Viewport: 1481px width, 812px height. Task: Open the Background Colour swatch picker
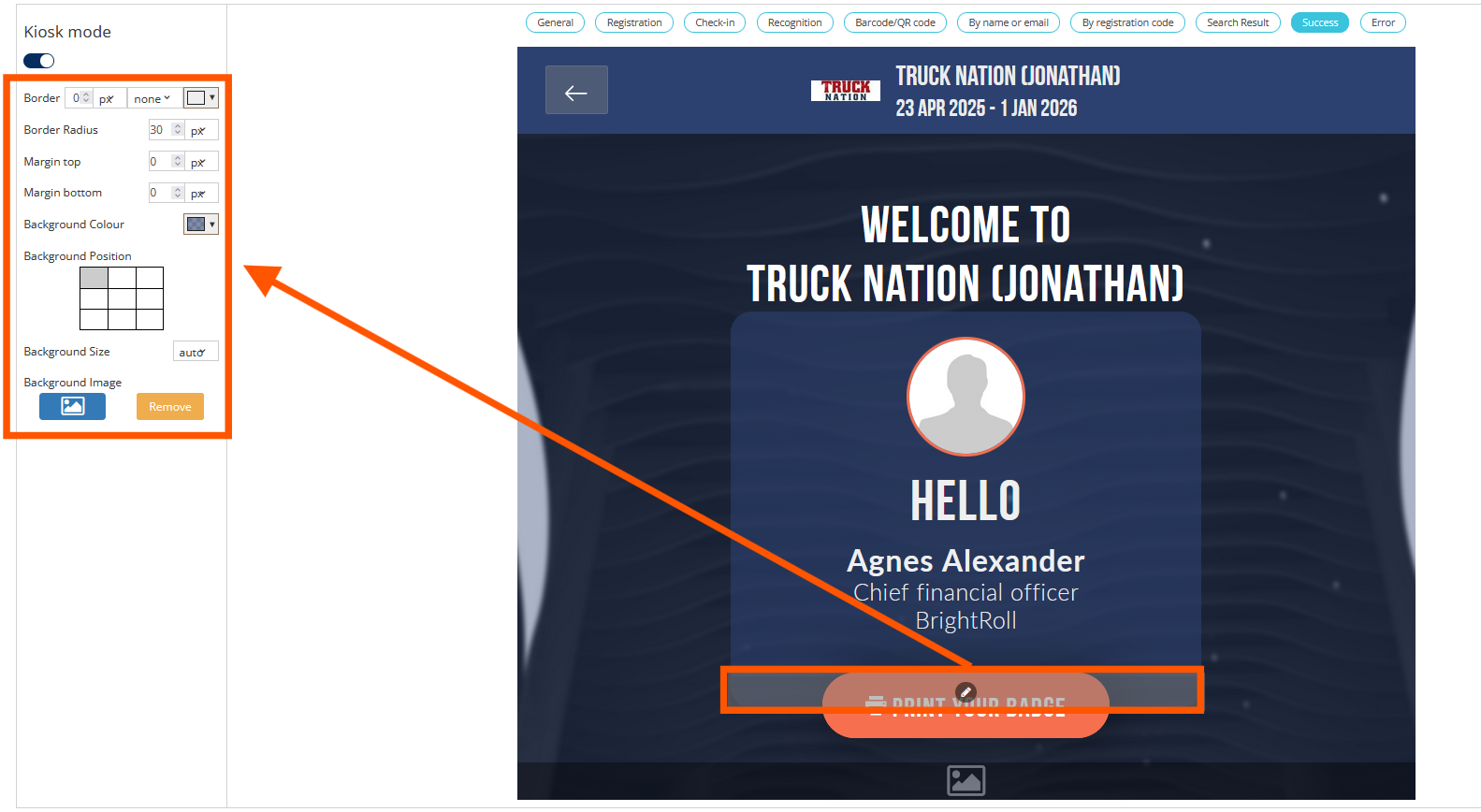(x=200, y=225)
